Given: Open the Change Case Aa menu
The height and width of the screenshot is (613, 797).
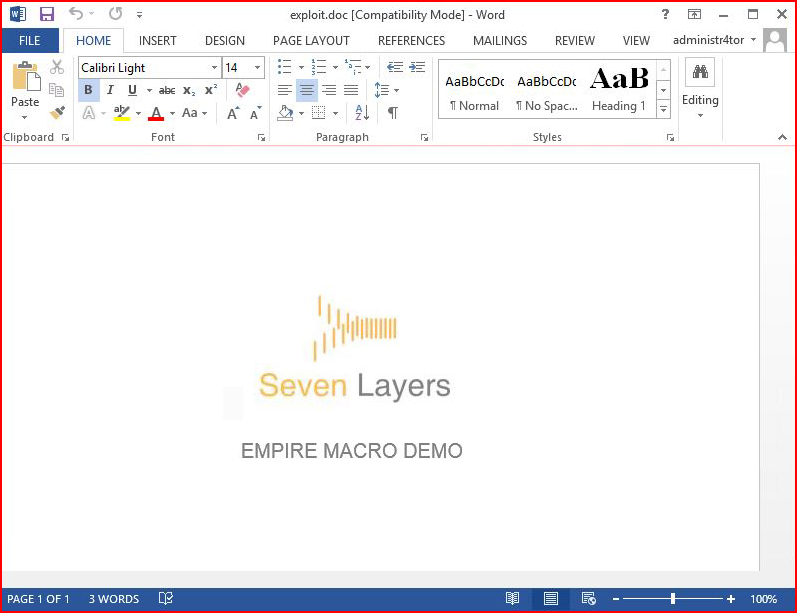Looking at the screenshot, I should point(194,113).
